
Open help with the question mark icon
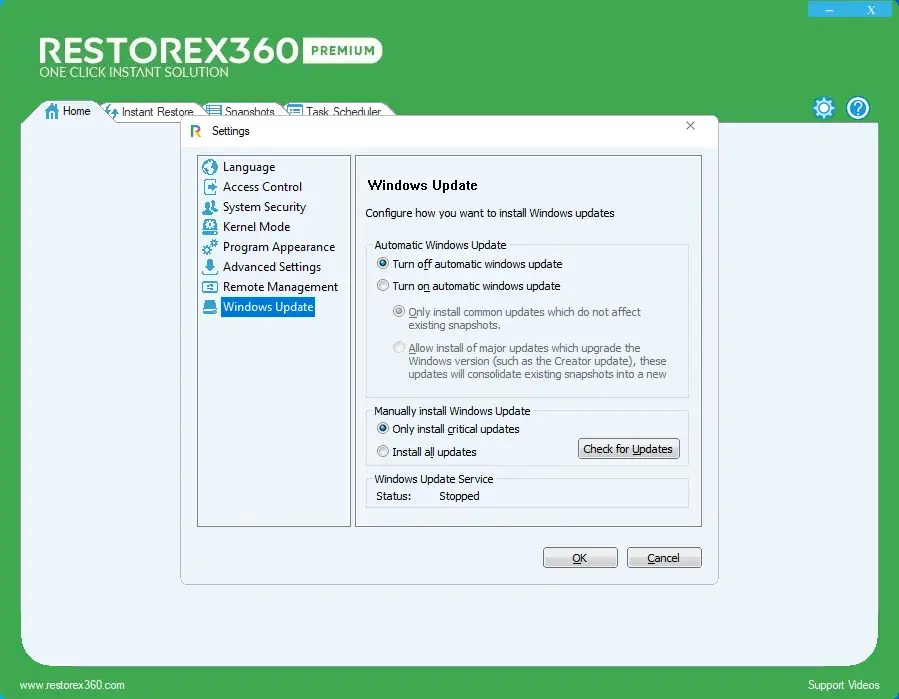click(858, 108)
